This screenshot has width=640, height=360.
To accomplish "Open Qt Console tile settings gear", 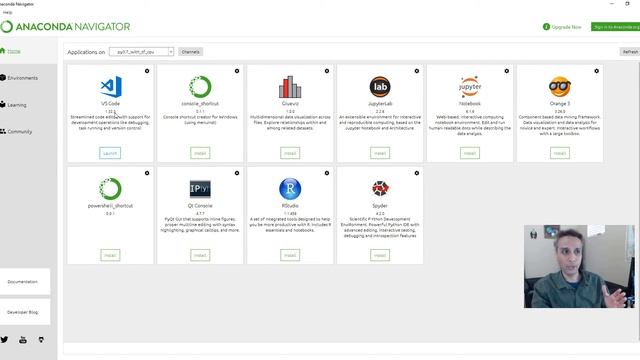I will click(237, 173).
